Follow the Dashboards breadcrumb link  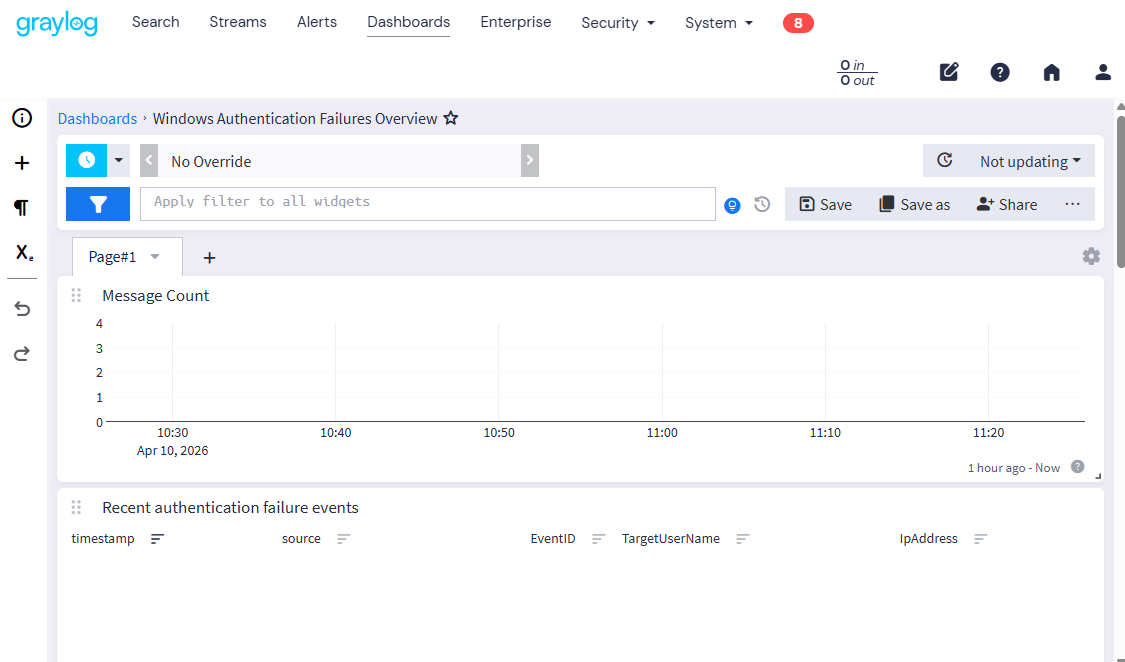pos(97,118)
